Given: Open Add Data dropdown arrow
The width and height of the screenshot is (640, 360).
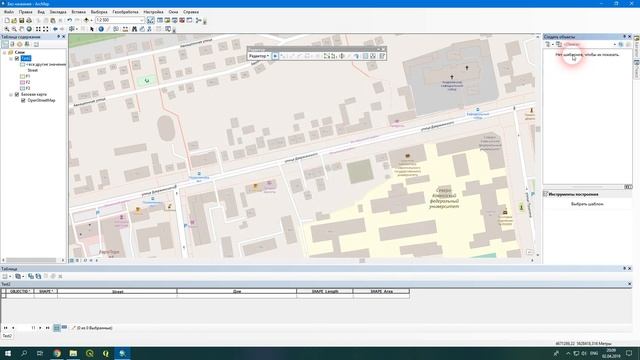Looking at the screenshot, I should [91, 20].
